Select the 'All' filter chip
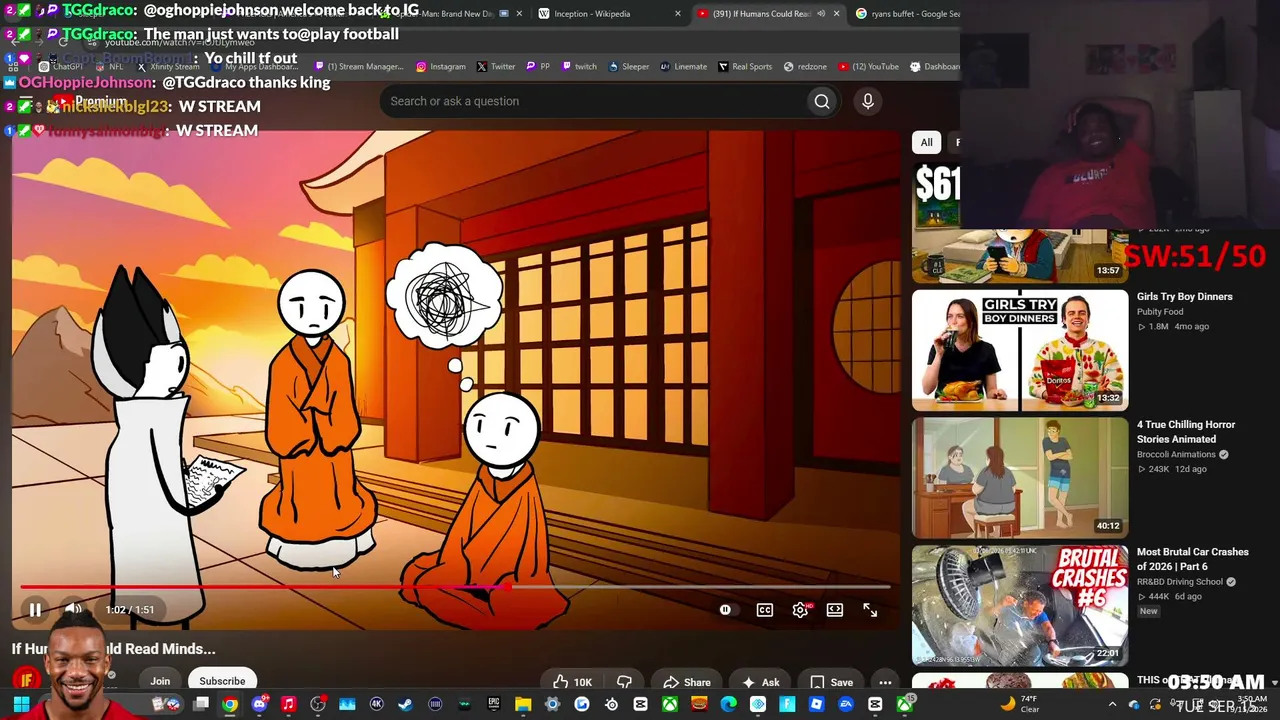The image size is (1280, 720). [x=927, y=142]
